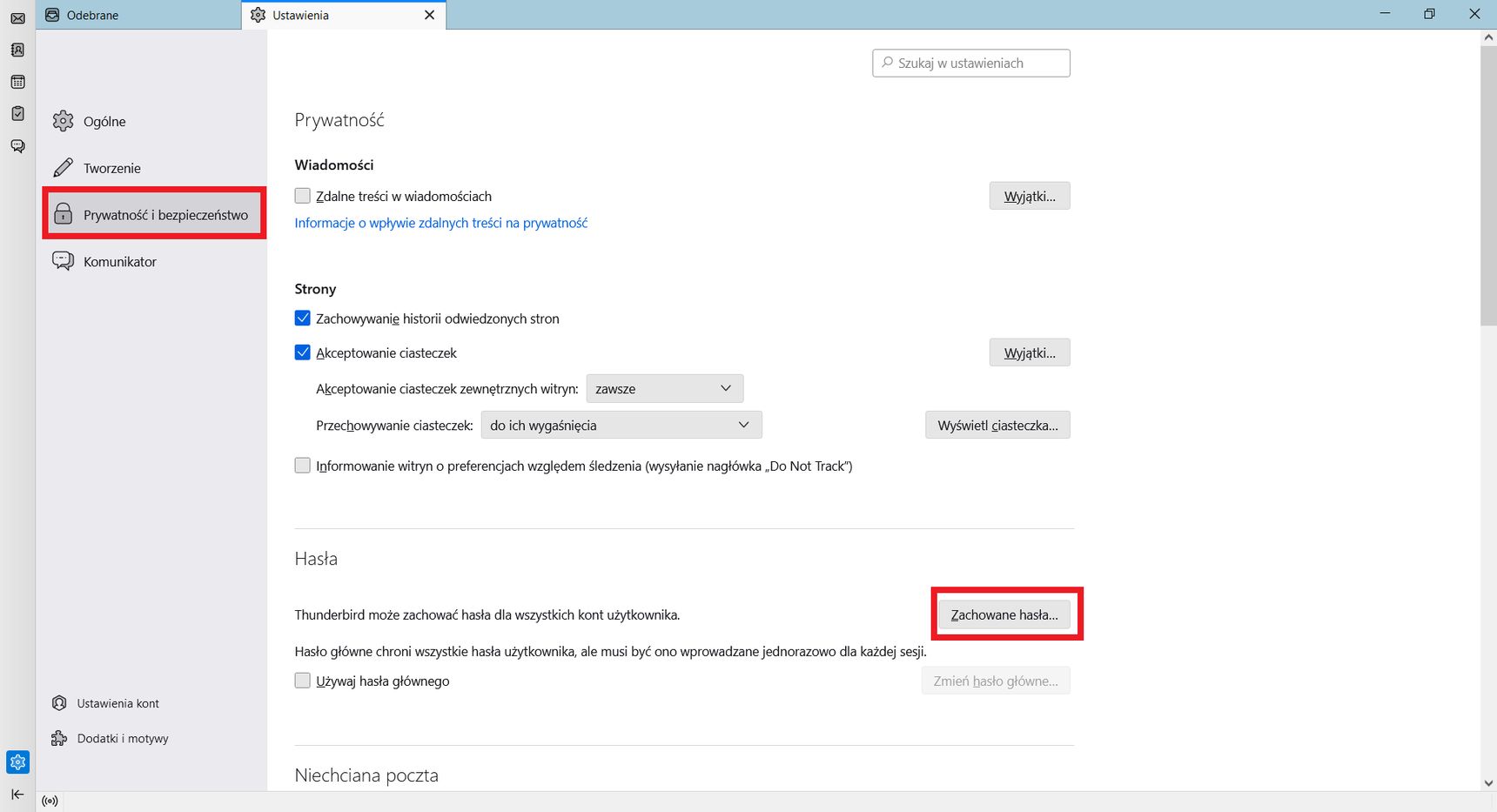Click the Tworzenie pencil icon
This screenshot has height=812, width=1497.
pos(63,168)
